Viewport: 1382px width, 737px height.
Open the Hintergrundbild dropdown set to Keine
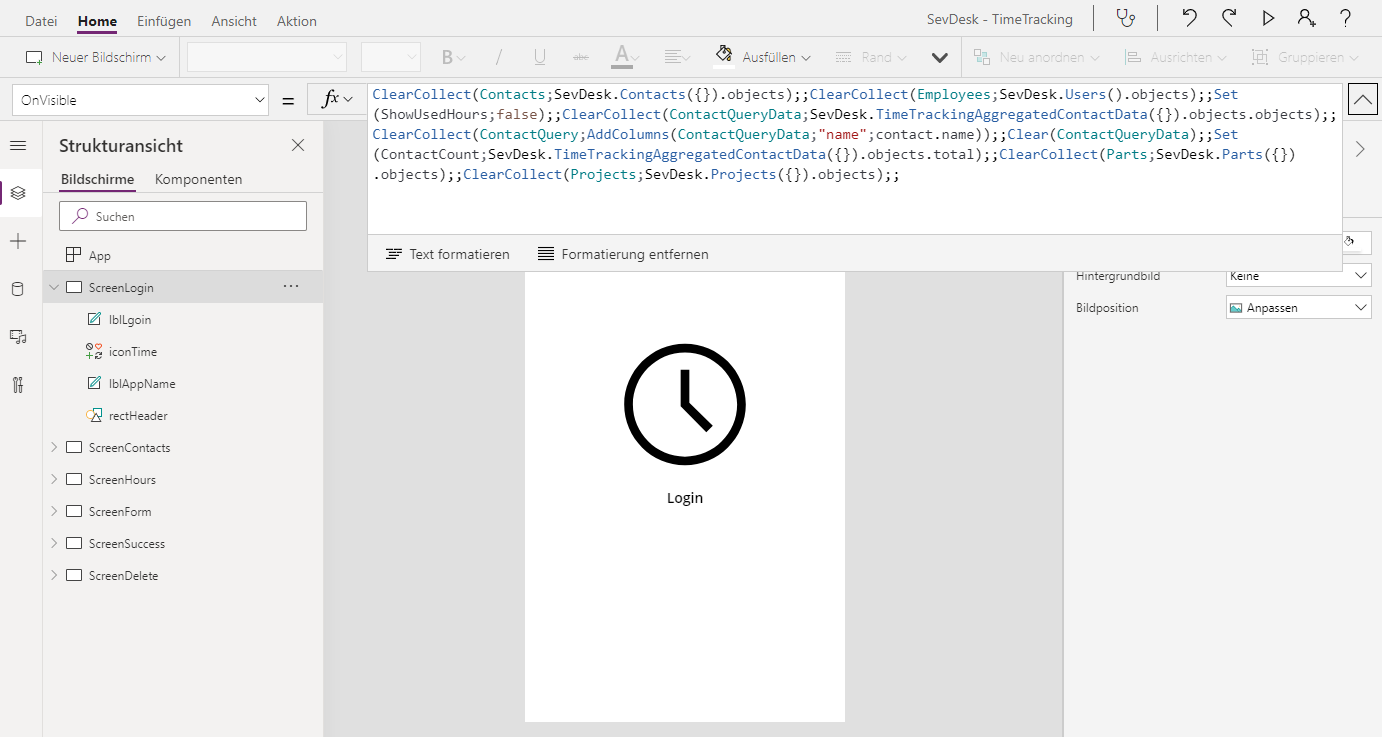[1297, 275]
